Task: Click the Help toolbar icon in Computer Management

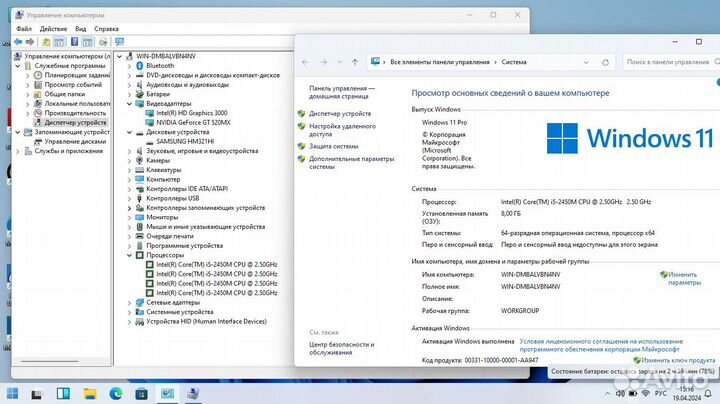Action: [x=74, y=42]
